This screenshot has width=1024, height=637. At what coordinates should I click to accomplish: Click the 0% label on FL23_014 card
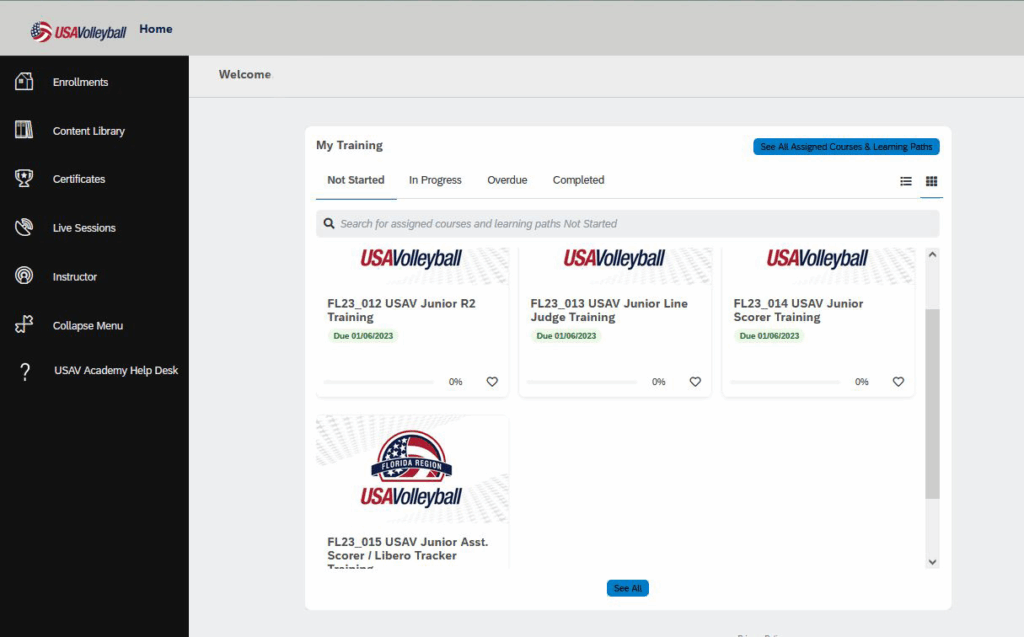(861, 382)
